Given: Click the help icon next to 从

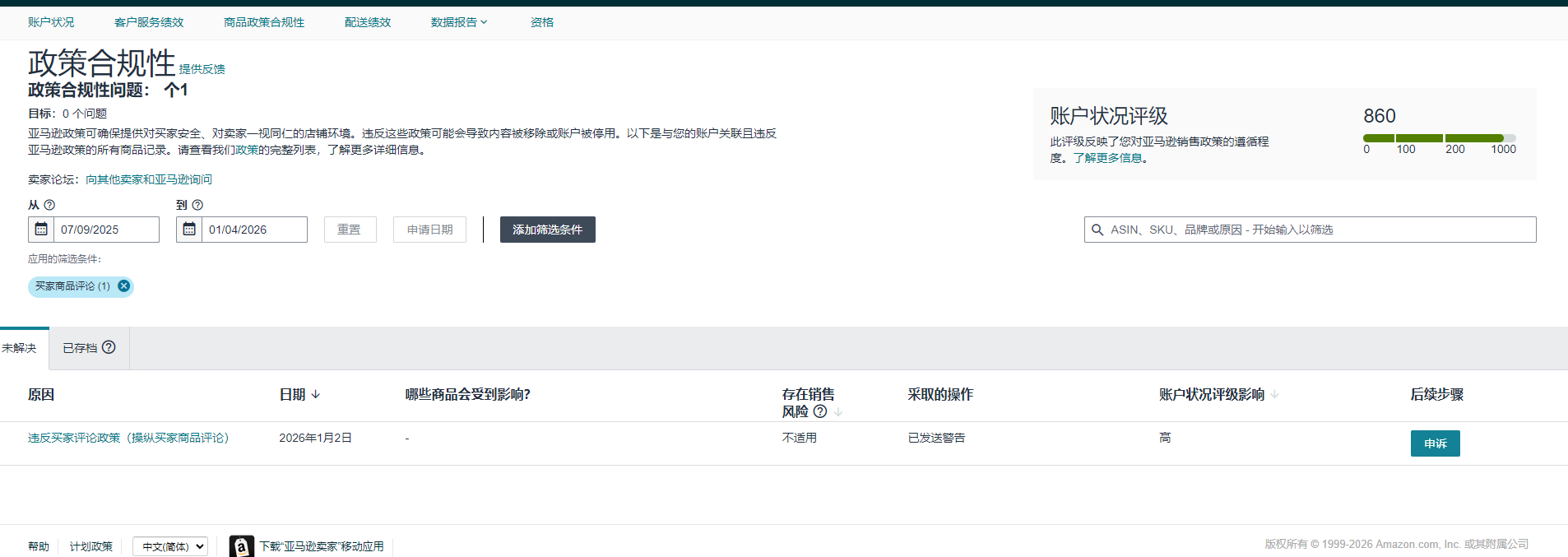Looking at the screenshot, I should [49, 205].
